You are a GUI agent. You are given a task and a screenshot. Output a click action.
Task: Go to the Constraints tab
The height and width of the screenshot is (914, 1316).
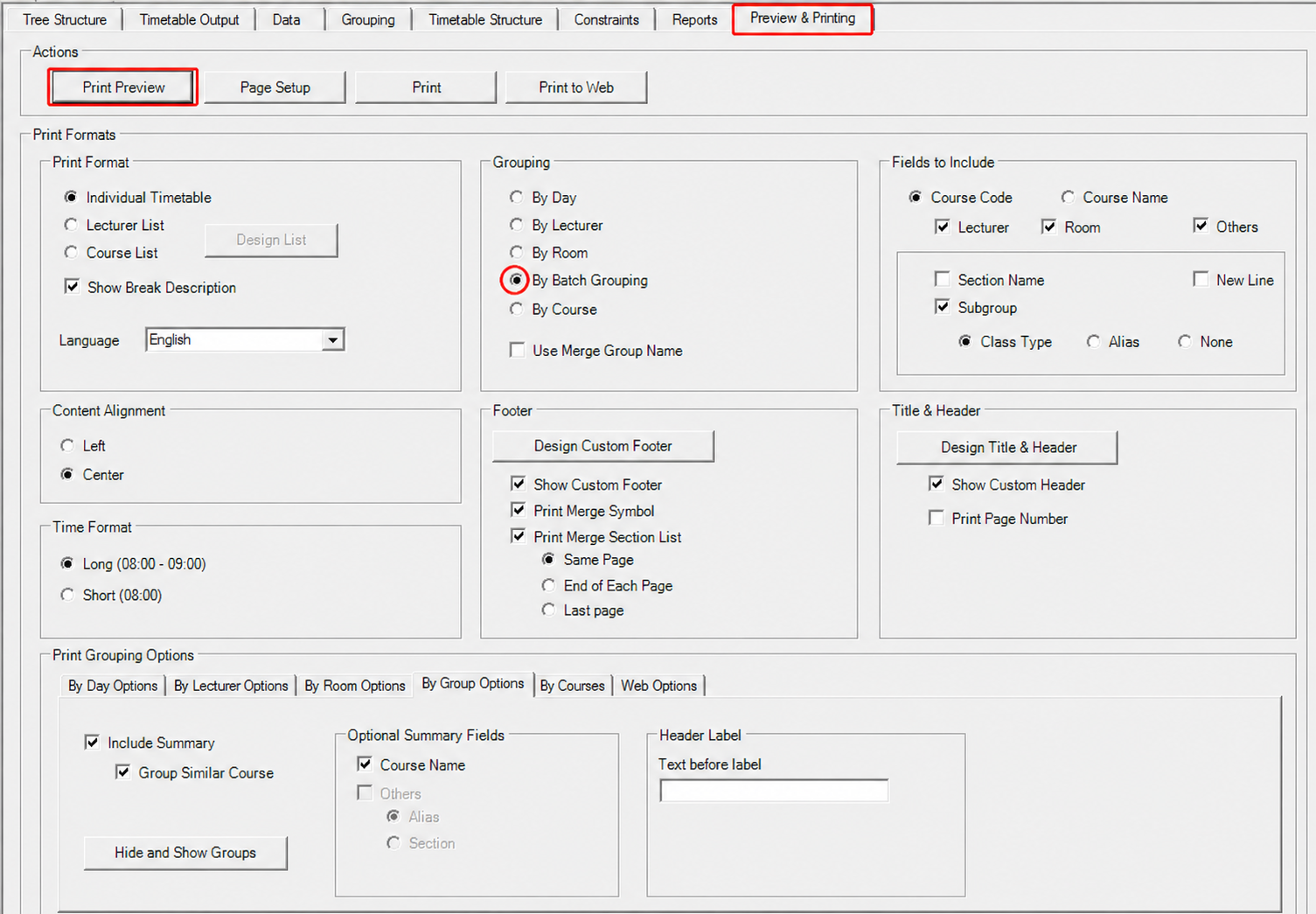click(x=607, y=19)
